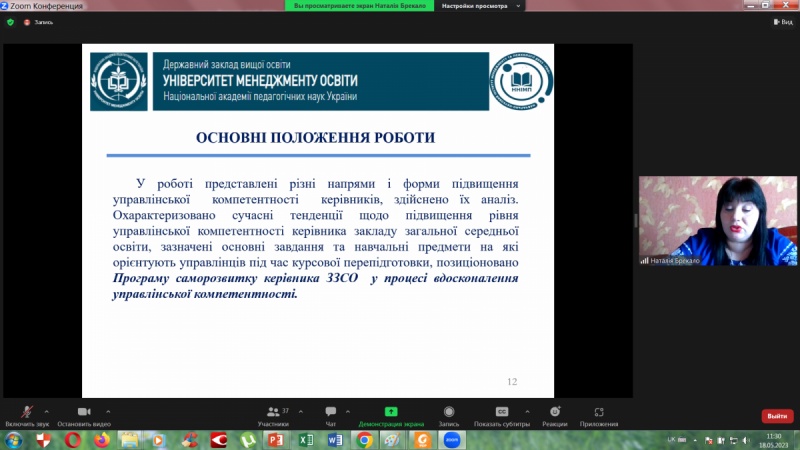Open the Чат chat panel
Image resolution: width=800 pixels, height=450 pixels.
pos(330,415)
